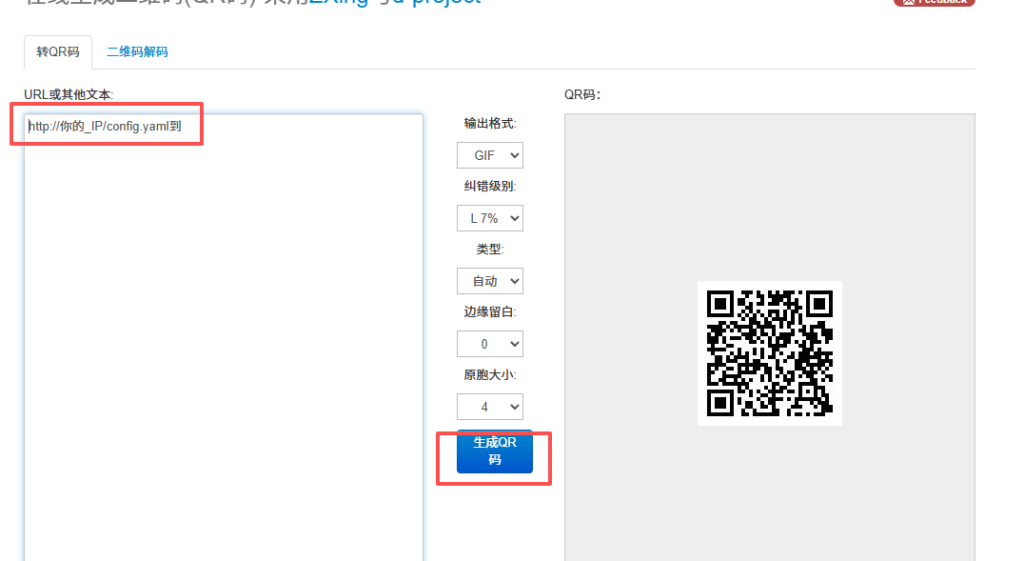Click the URL text input area
Screen dimensions: 1024x561
tap(223, 338)
